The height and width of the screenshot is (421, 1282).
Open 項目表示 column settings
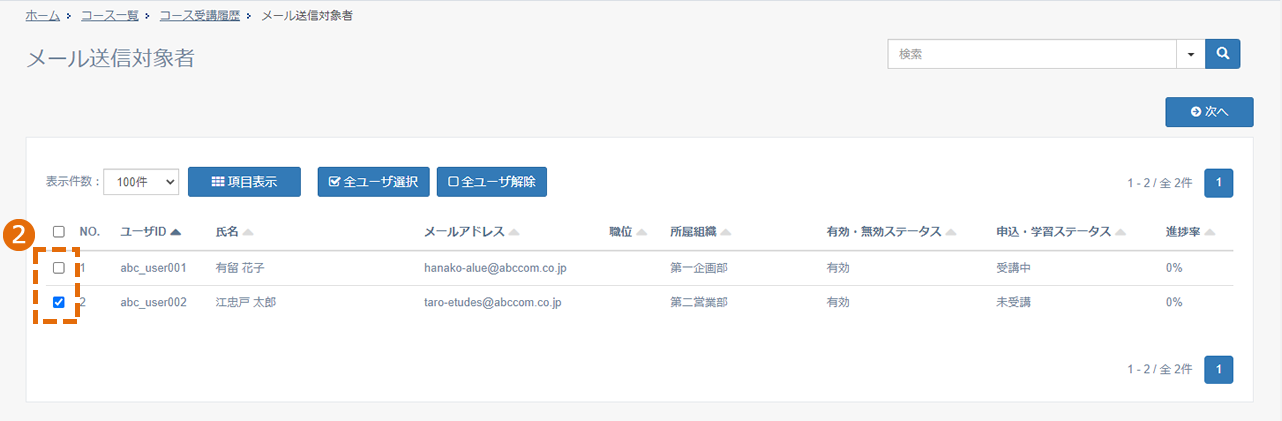[244, 182]
